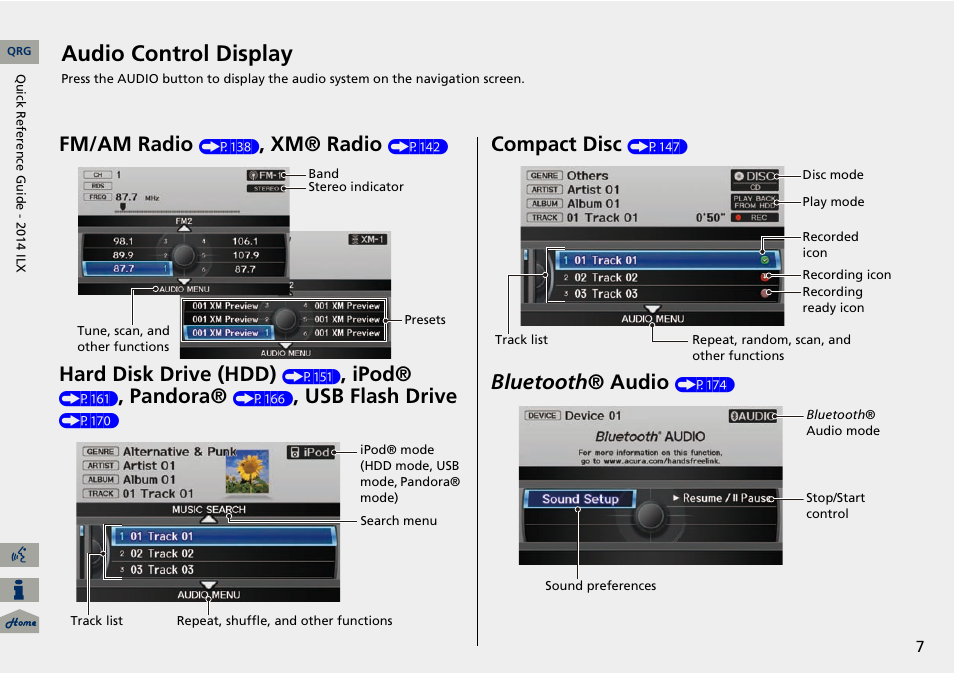Viewport: 954px width, 674px height.
Task: Click the STEREO indicator in radio display
Action: click(x=266, y=189)
